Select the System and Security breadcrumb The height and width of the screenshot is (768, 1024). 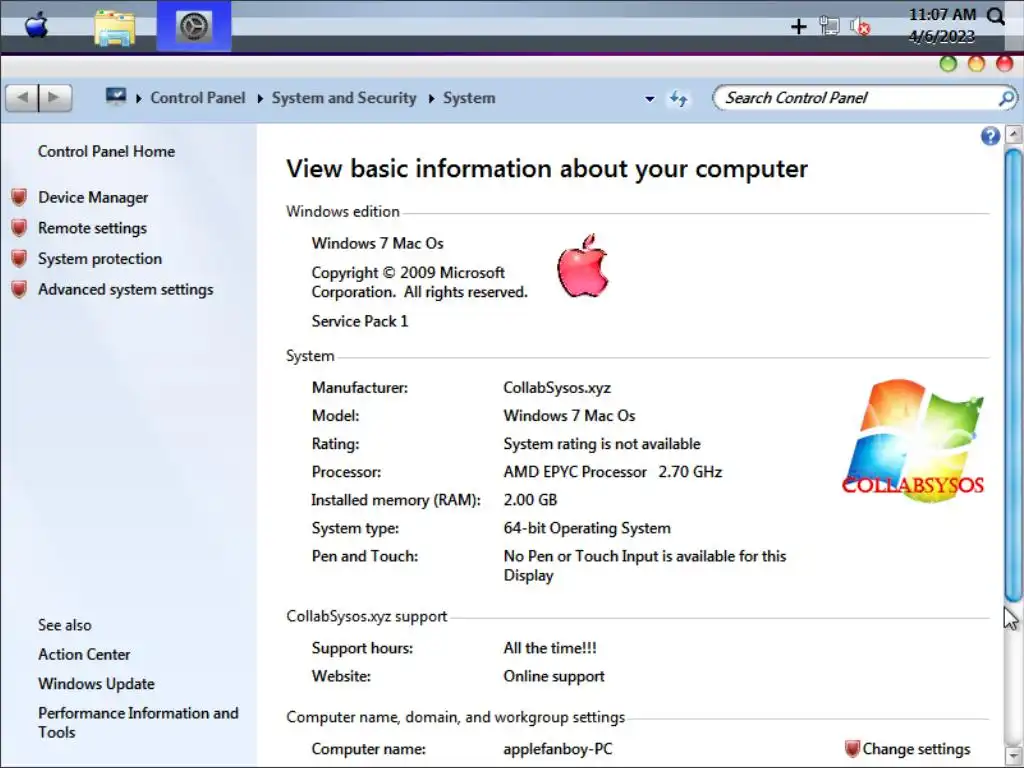point(344,98)
